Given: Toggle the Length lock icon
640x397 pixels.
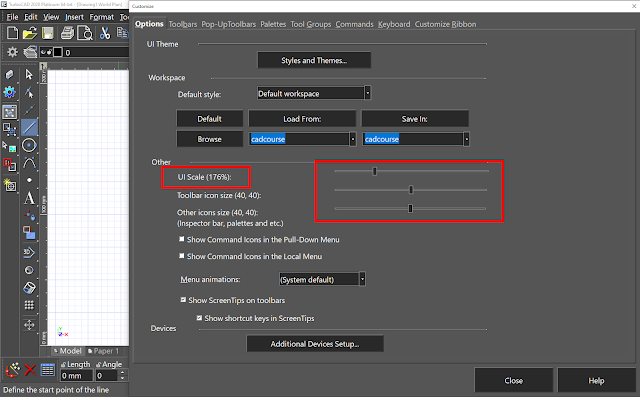Looking at the screenshot, I should click(x=64, y=364).
